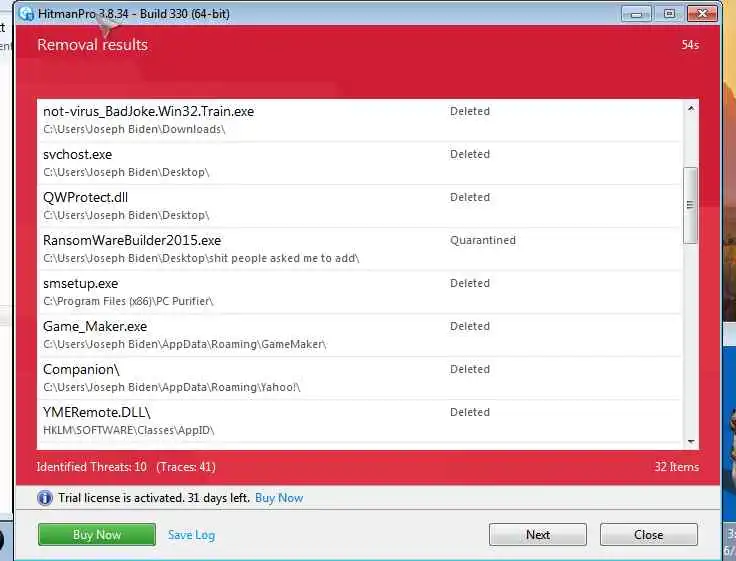This screenshot has height=561, width=736.
Task: Click the Removal results heading
Action: [92, 45]
